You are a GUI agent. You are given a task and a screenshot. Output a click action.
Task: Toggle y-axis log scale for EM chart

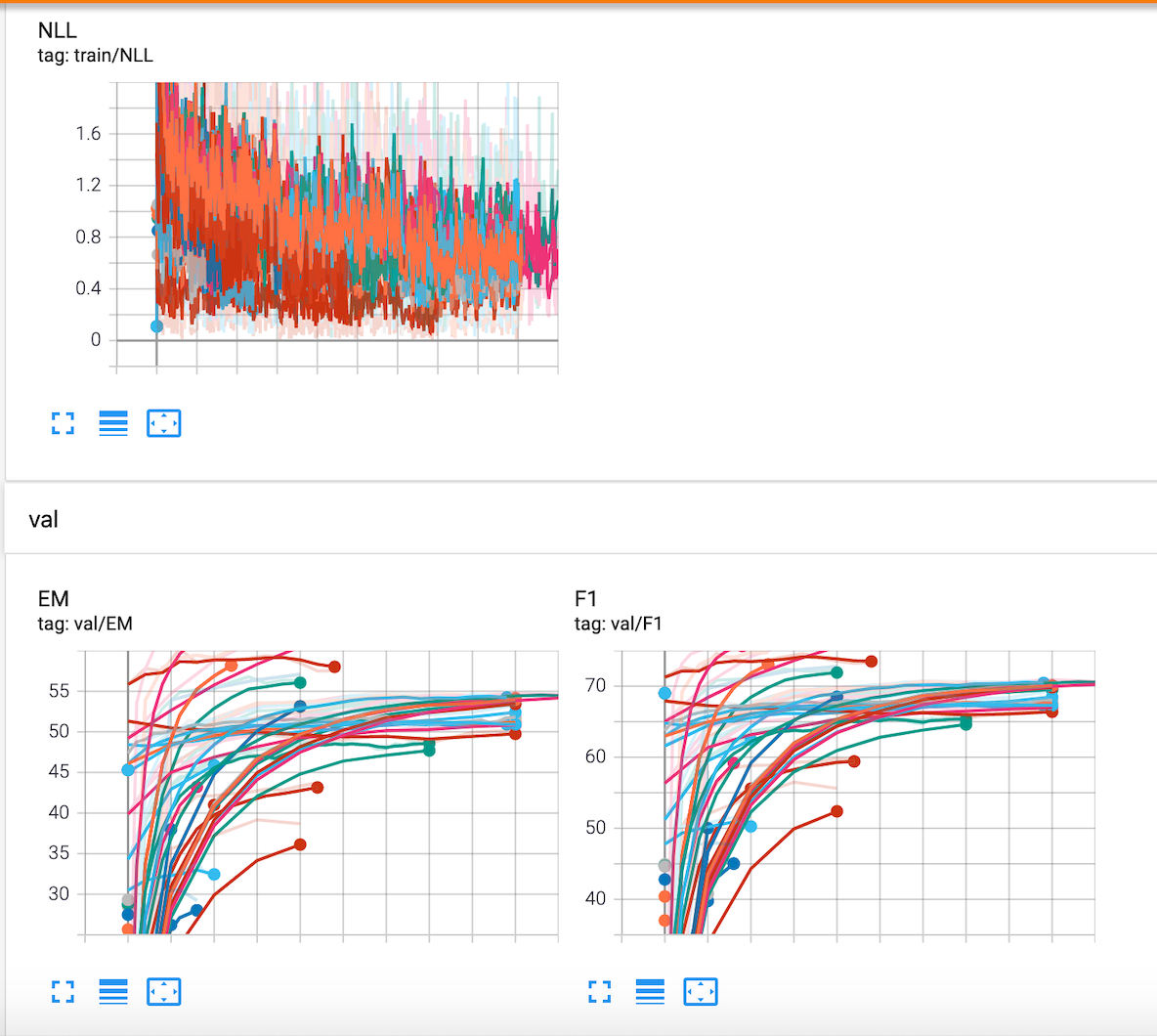(113, 992)
